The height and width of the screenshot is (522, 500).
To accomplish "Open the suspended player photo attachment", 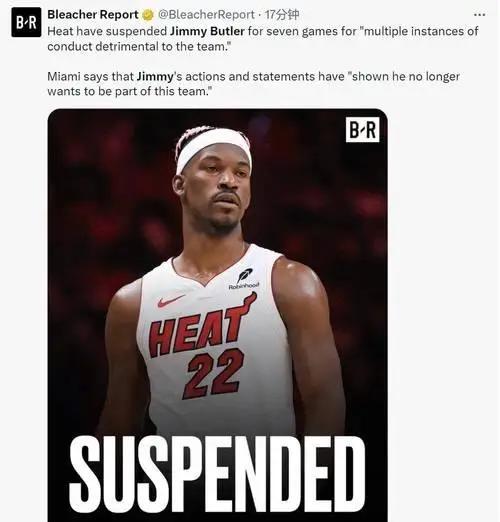I will click(217, 315).
